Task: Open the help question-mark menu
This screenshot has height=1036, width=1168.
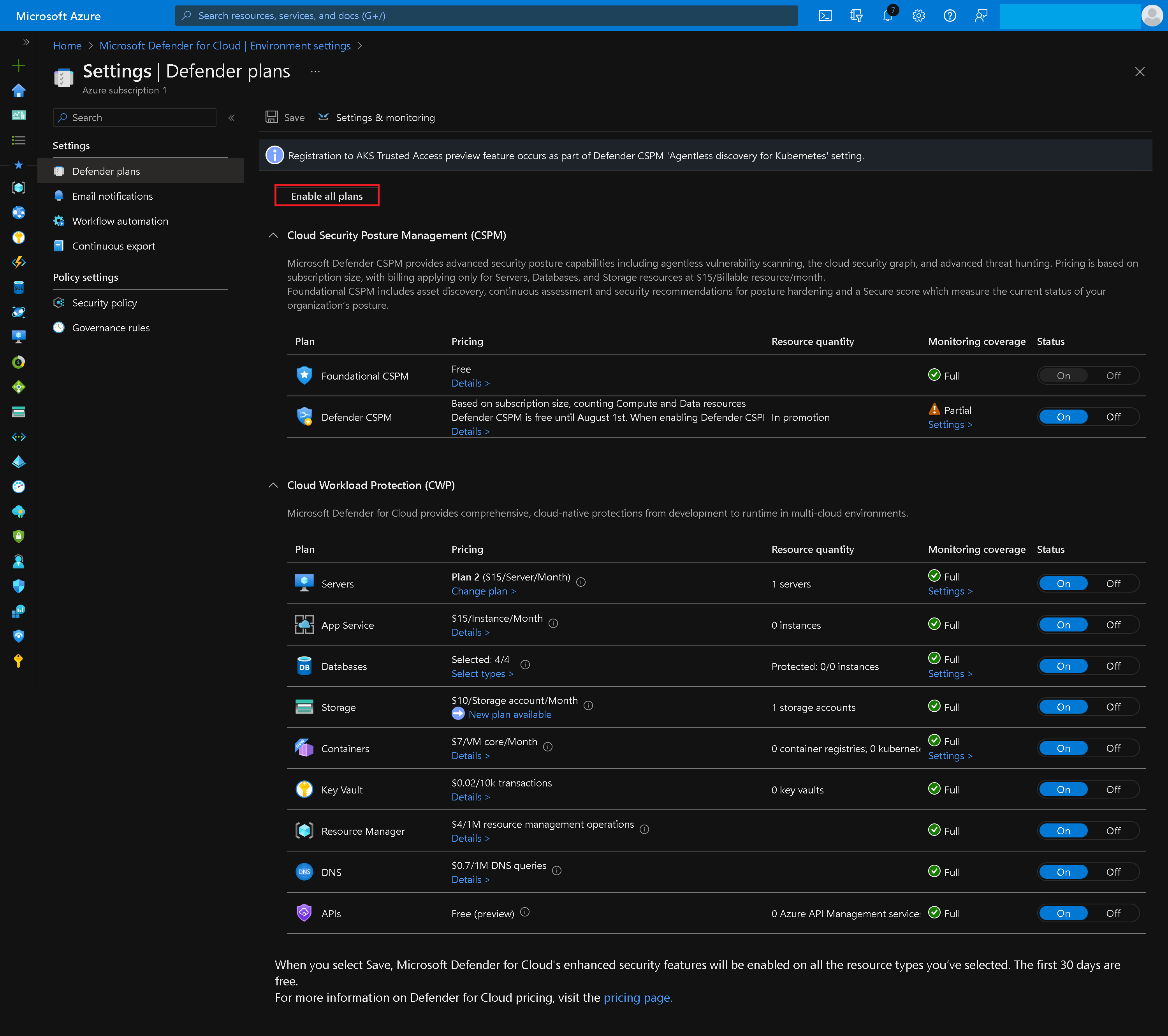Action: (x=950, y=16)
